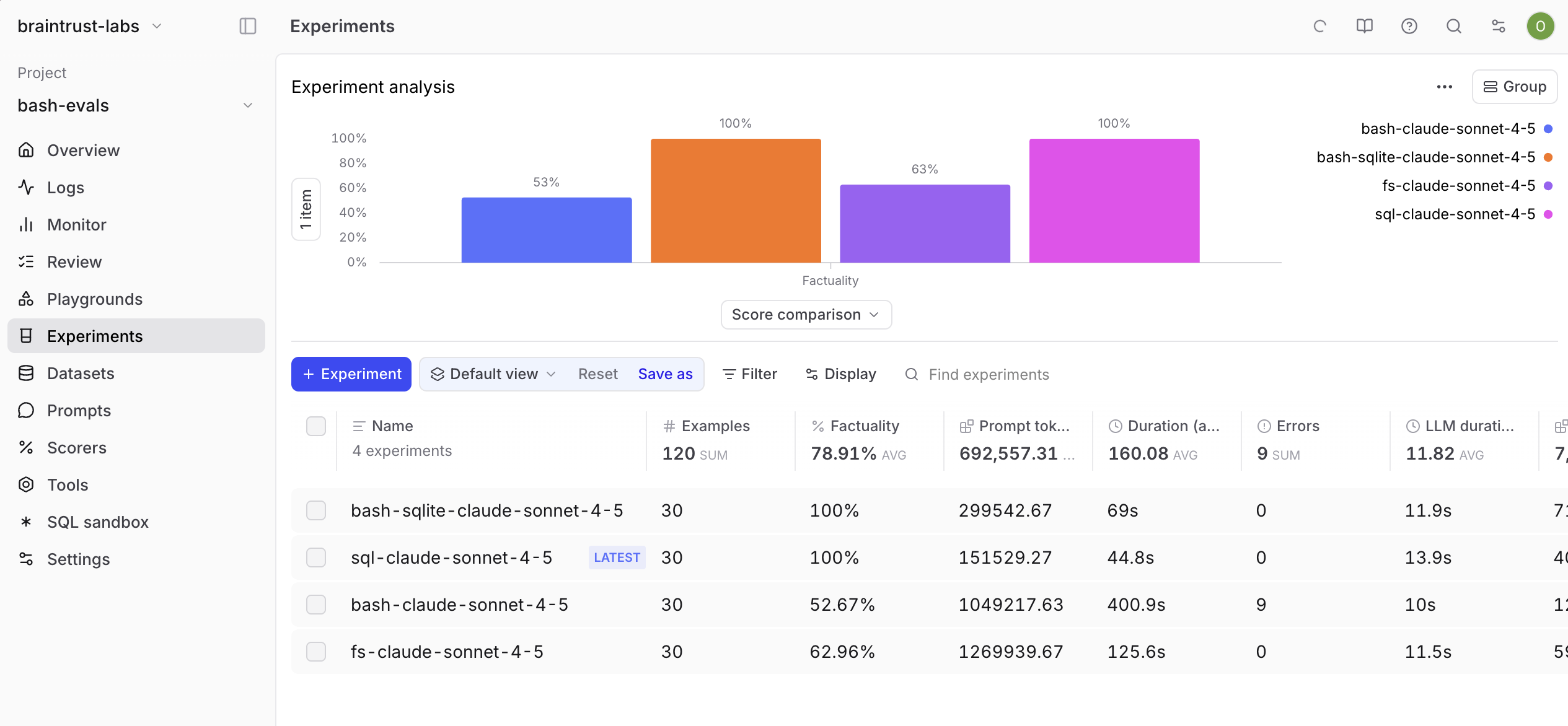This screenshot has height=726, width=1568.
Task: Open the Default view dropdown
Action: 493,374
